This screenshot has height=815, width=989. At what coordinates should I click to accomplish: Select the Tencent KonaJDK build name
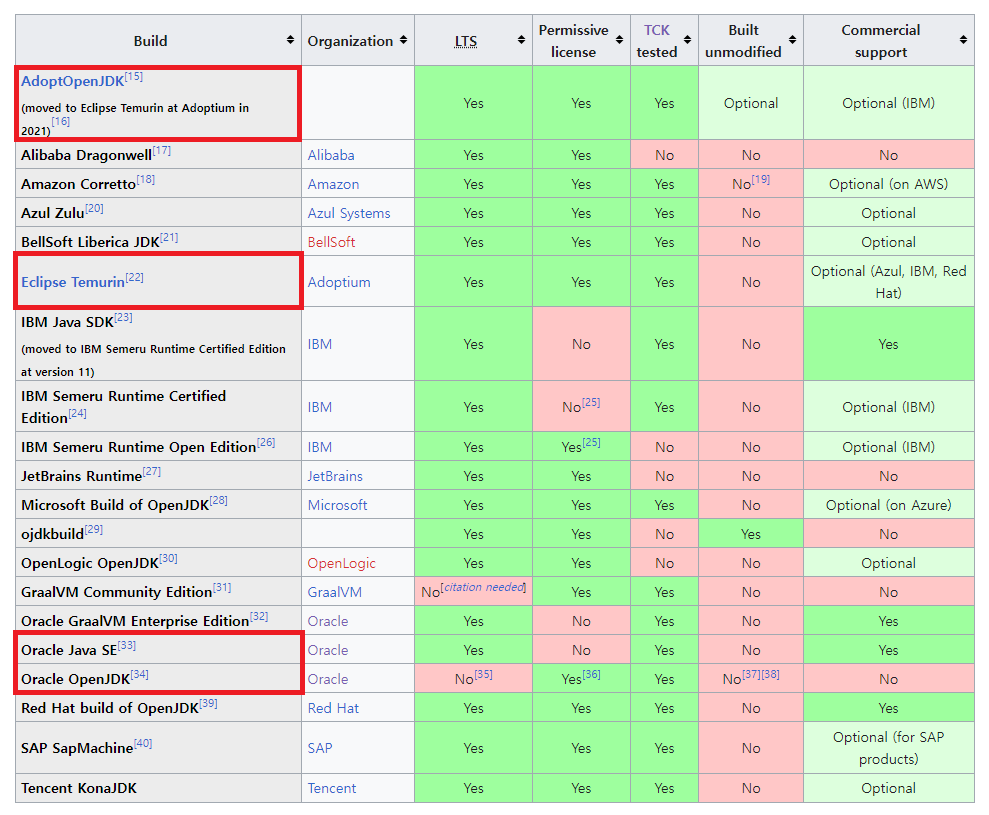click(x=79, y=789)
